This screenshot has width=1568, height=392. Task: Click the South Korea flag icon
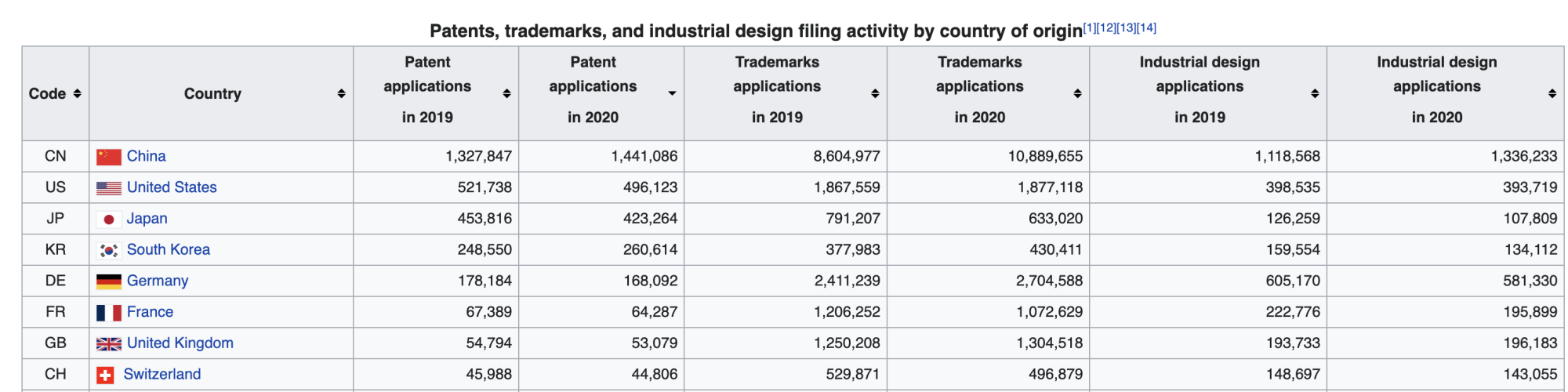(x=108, y=250)
